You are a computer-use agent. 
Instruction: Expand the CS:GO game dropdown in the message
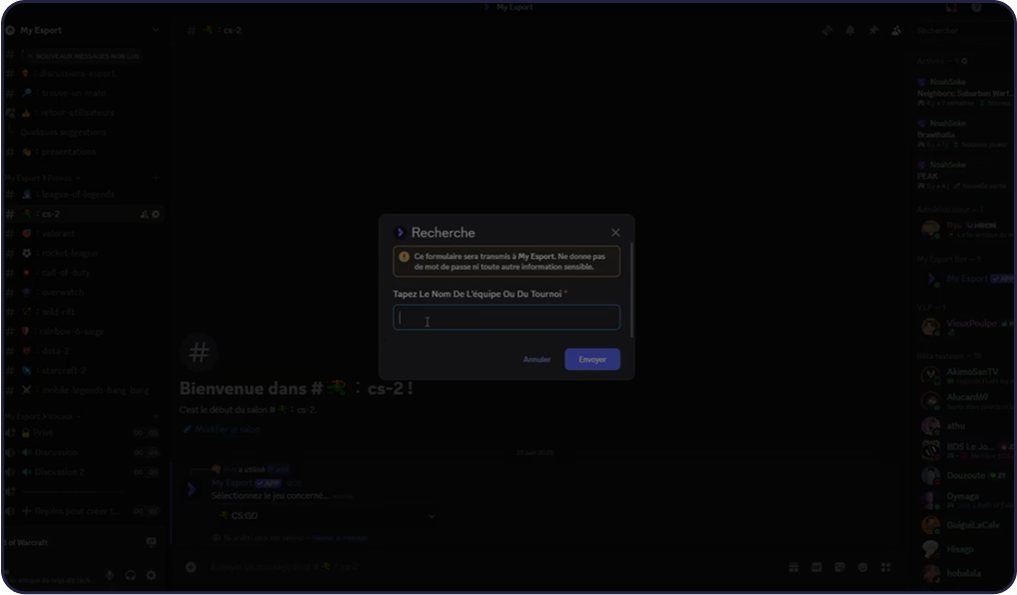(327, 516)
